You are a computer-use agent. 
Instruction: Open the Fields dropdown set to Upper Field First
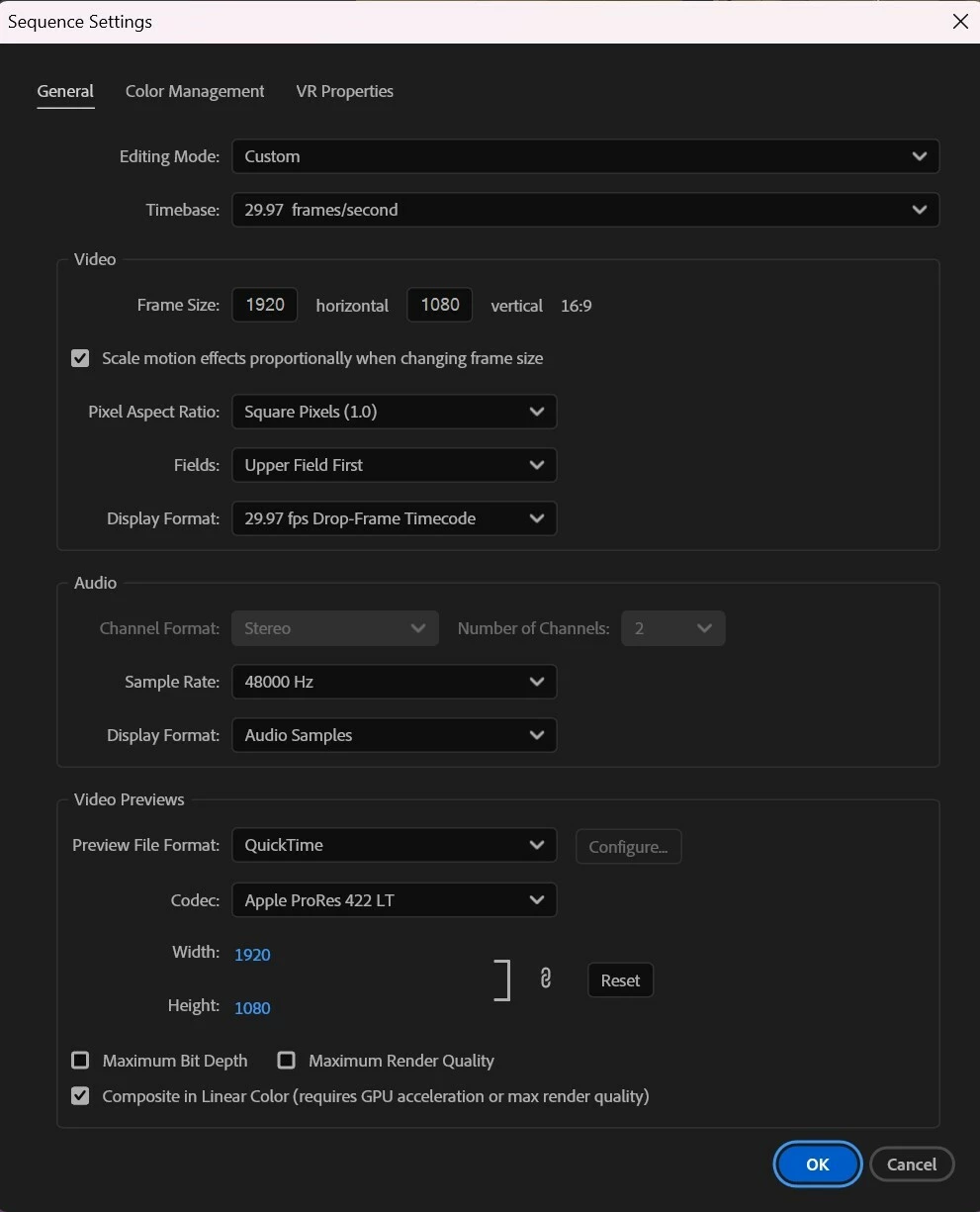[395, 465]
